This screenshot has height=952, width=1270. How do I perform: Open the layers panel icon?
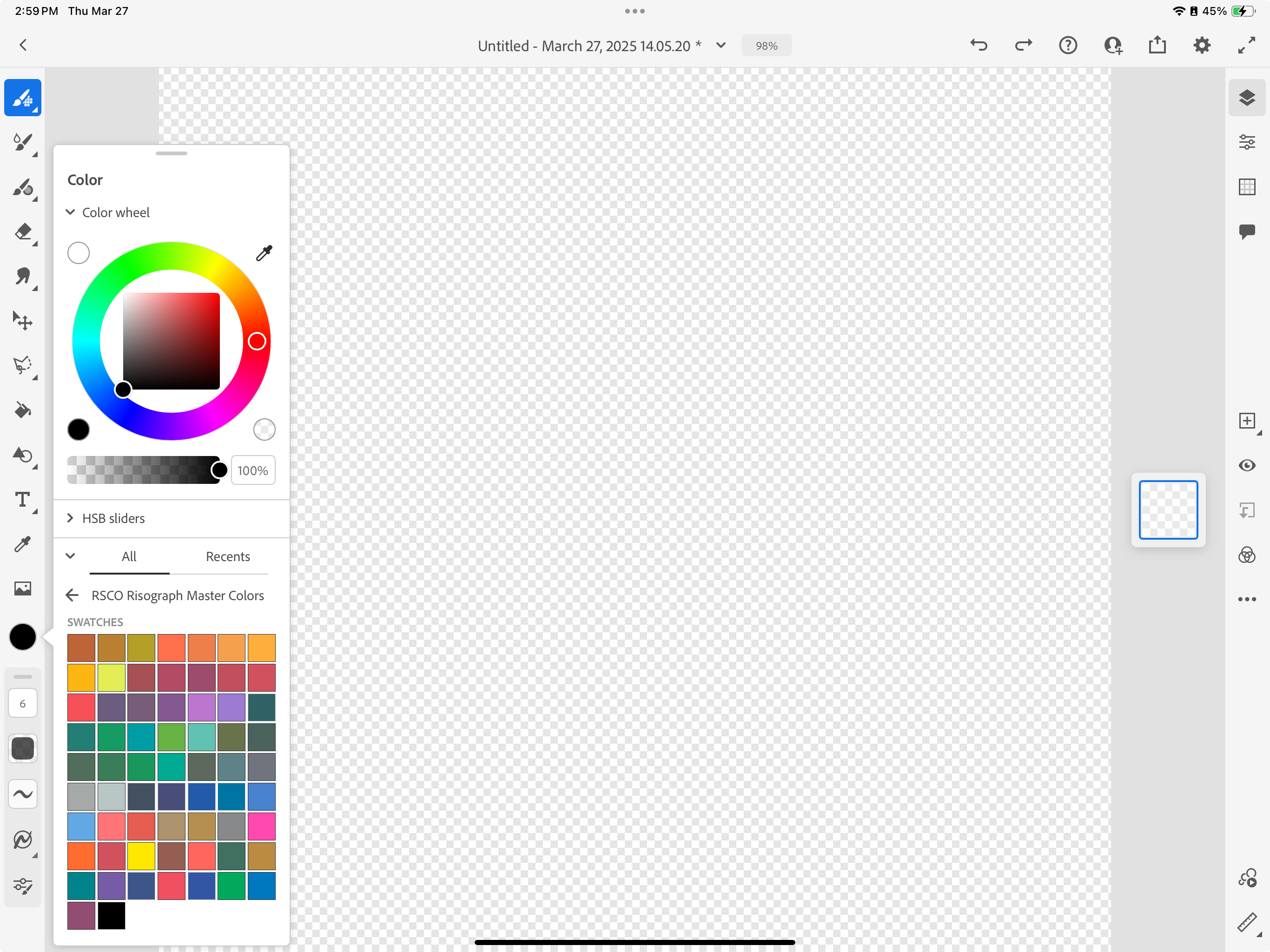pos(1247,98)
